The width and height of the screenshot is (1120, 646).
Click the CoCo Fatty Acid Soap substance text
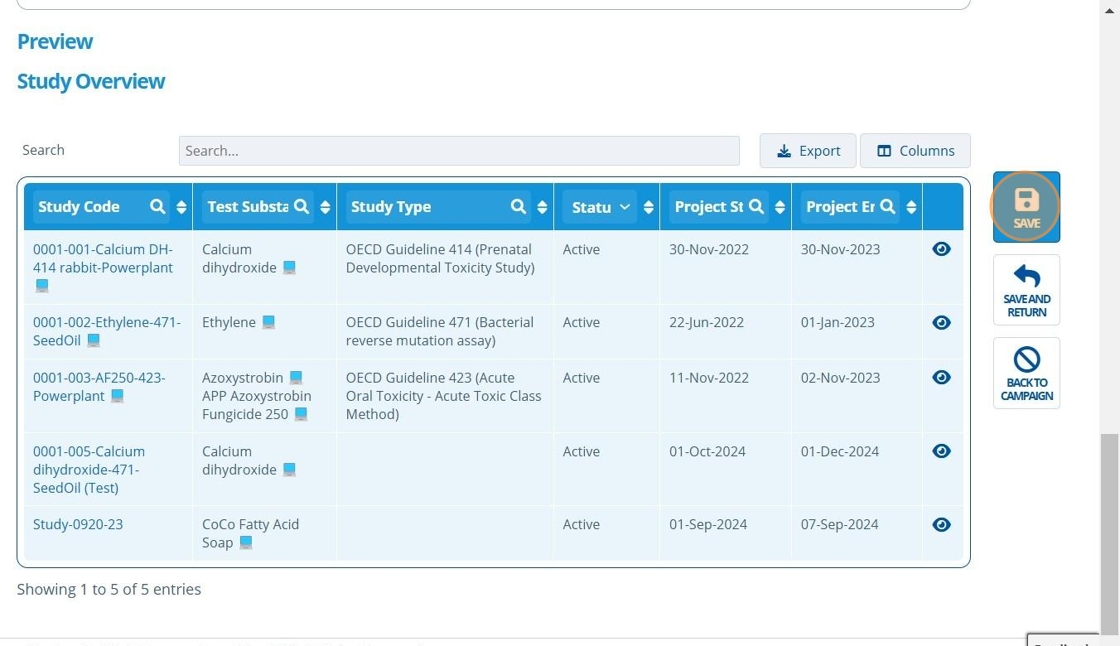(x=250, y=533)
